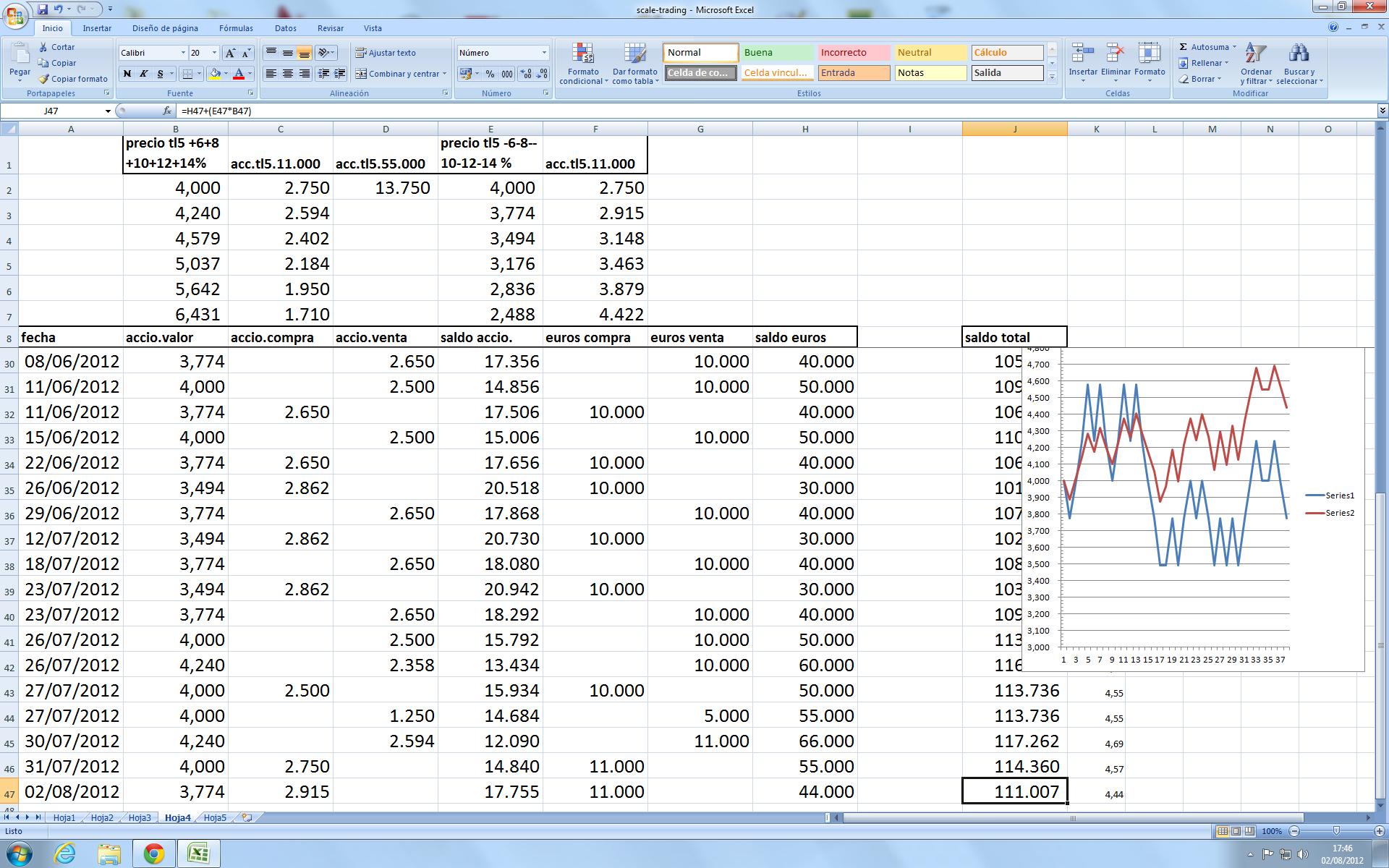Click the center text horizontally icon
Viewport: 1389px width, 868px height.
288,74
